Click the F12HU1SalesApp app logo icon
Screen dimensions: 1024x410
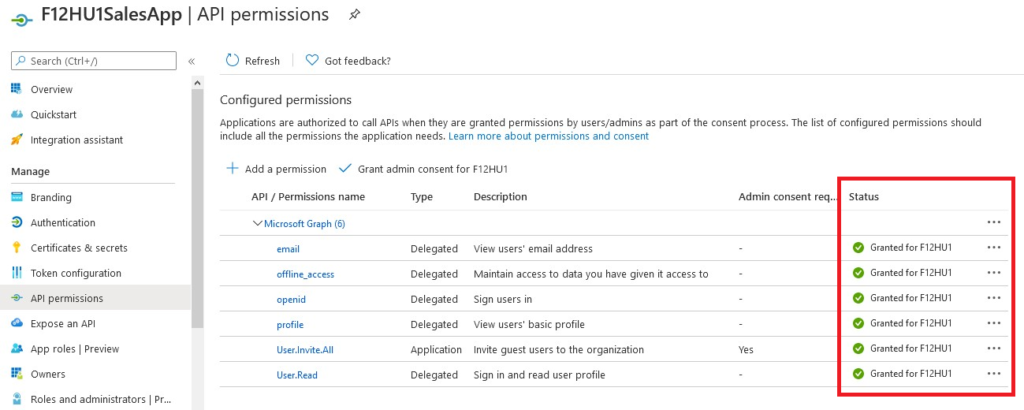click(22, 19)
